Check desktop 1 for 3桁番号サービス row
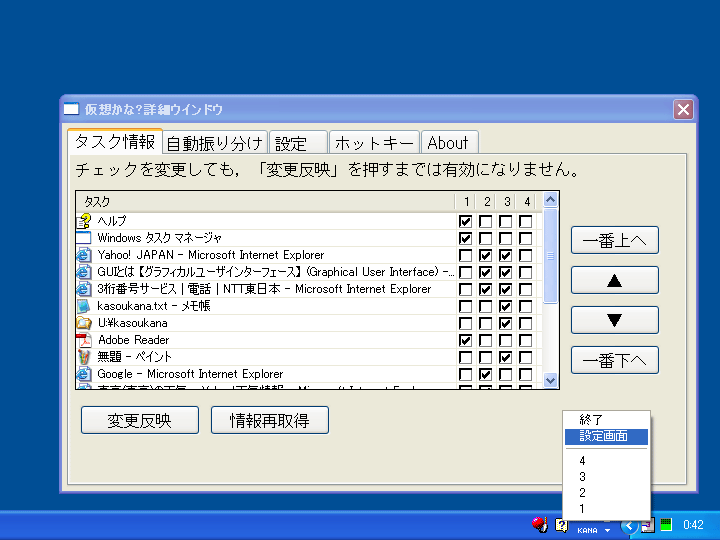The height and width of the screenshot is (540, 720). coord(465,289)
